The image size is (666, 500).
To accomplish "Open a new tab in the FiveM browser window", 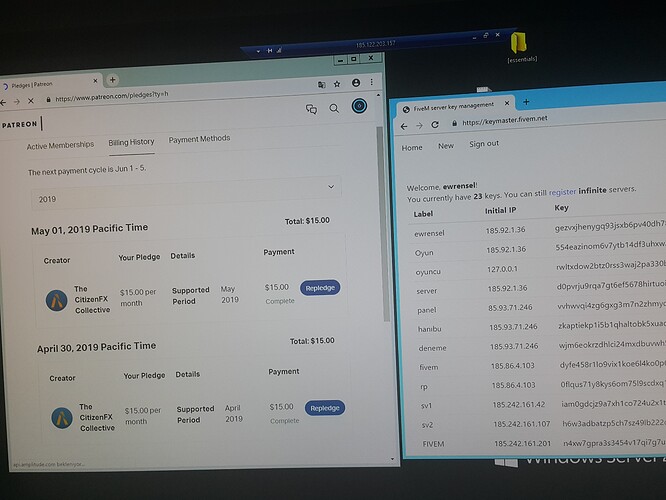I will pos(526,102).
